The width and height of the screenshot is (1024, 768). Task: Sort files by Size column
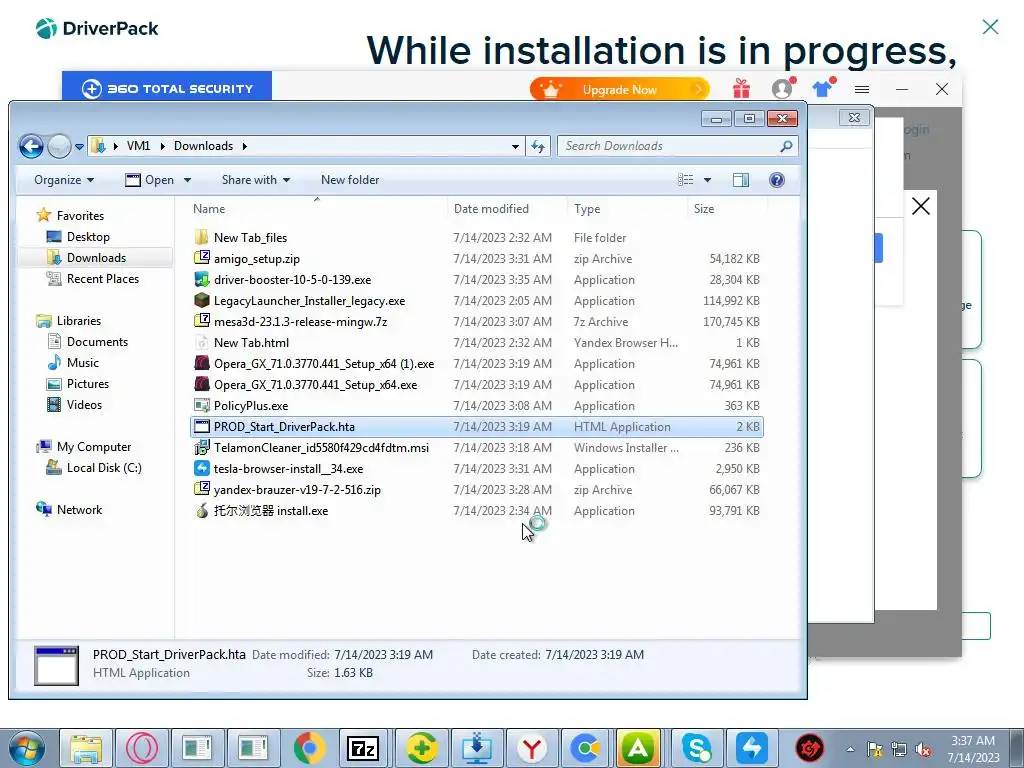[704, 209]
